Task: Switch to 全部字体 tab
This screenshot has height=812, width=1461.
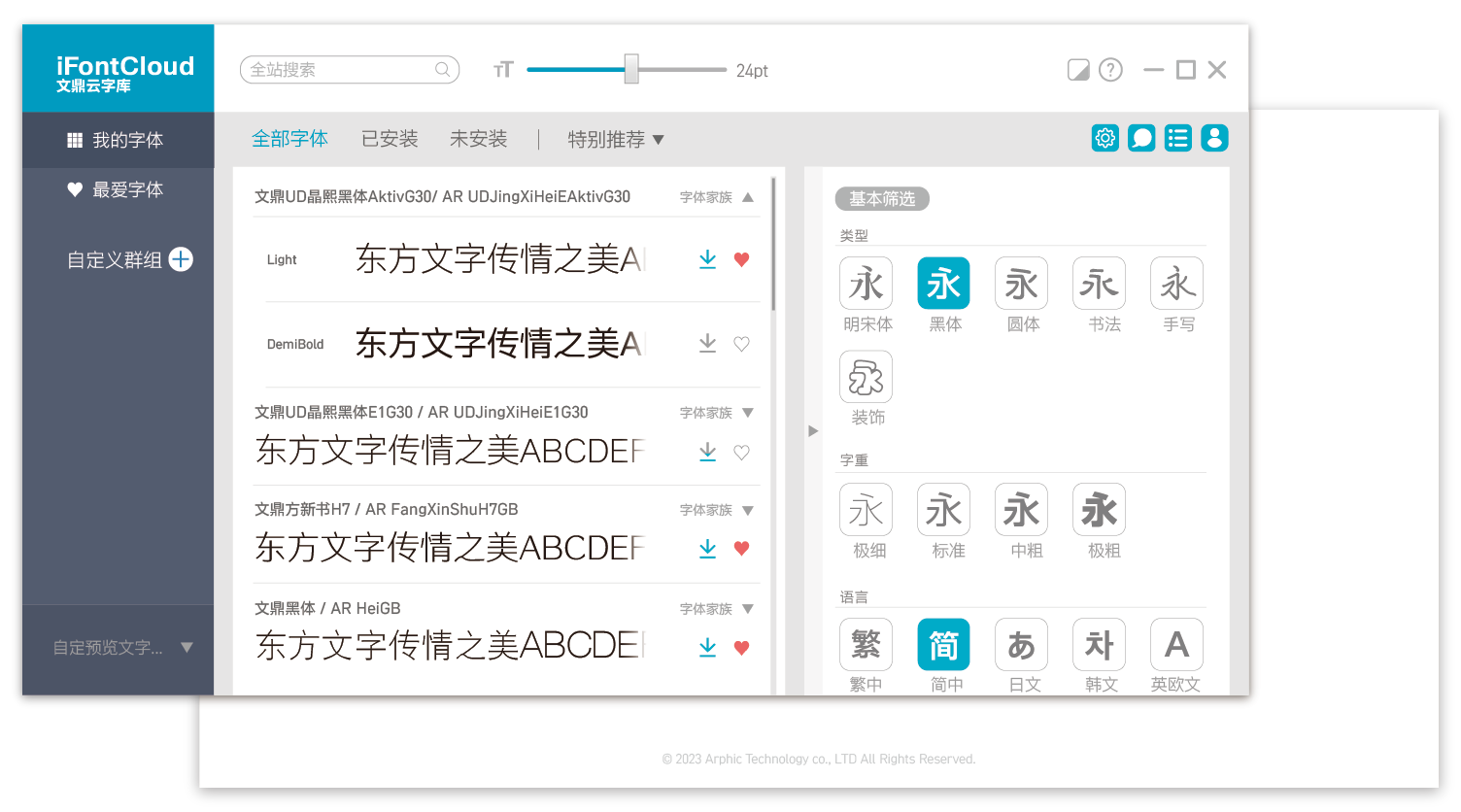Action: tap(289, 139)
